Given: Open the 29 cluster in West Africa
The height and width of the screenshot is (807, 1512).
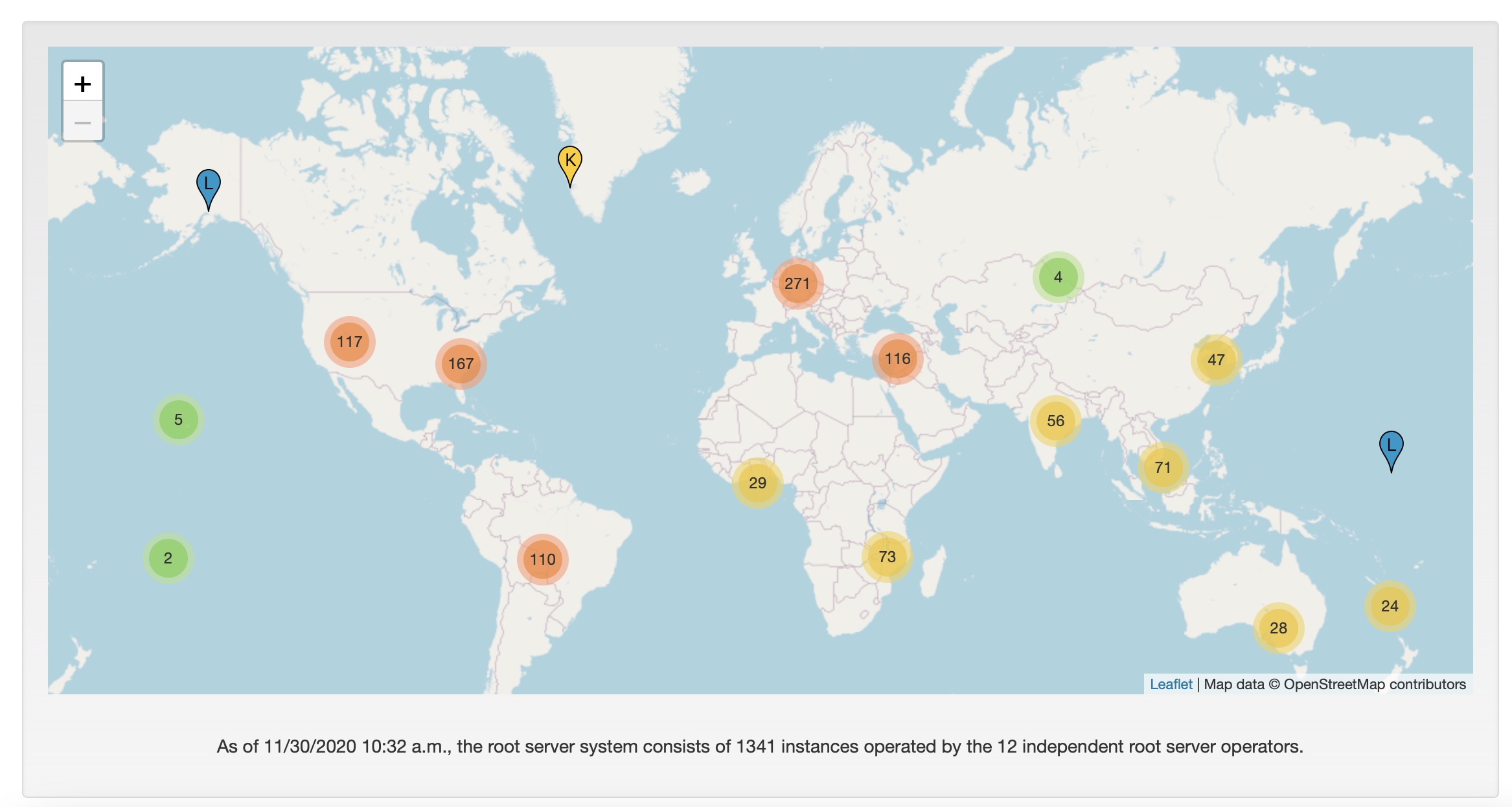Looking at the screenshot, I should [757, 483].
